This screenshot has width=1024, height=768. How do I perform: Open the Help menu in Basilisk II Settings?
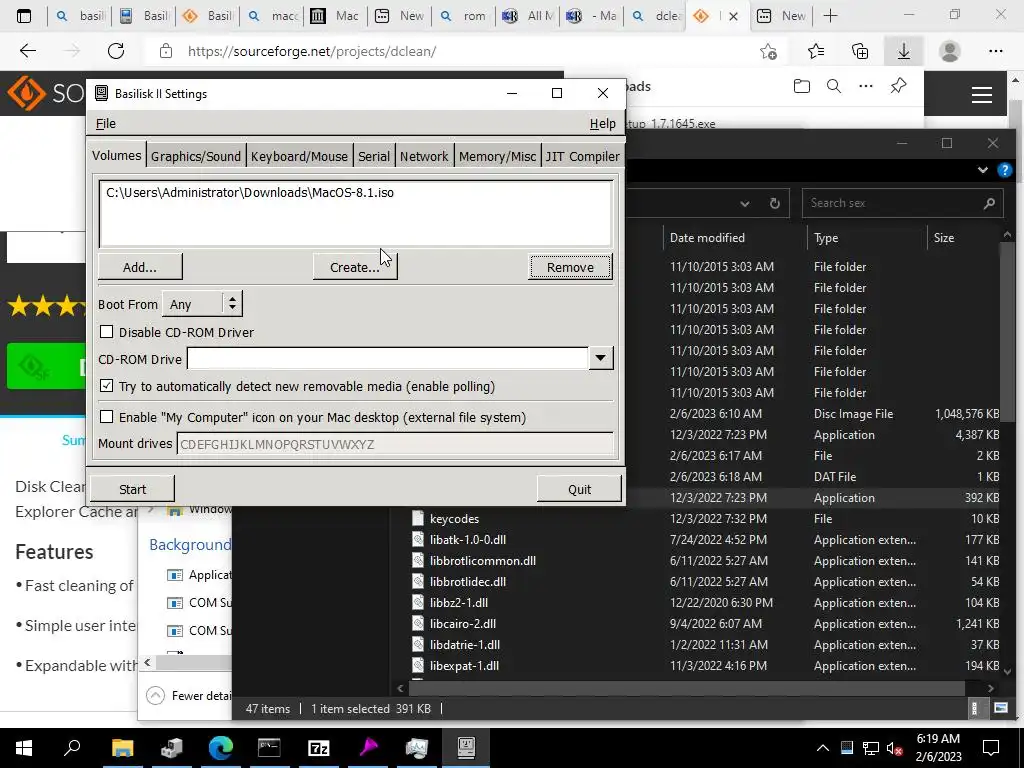pyautogui.click(x=602, y=123)
